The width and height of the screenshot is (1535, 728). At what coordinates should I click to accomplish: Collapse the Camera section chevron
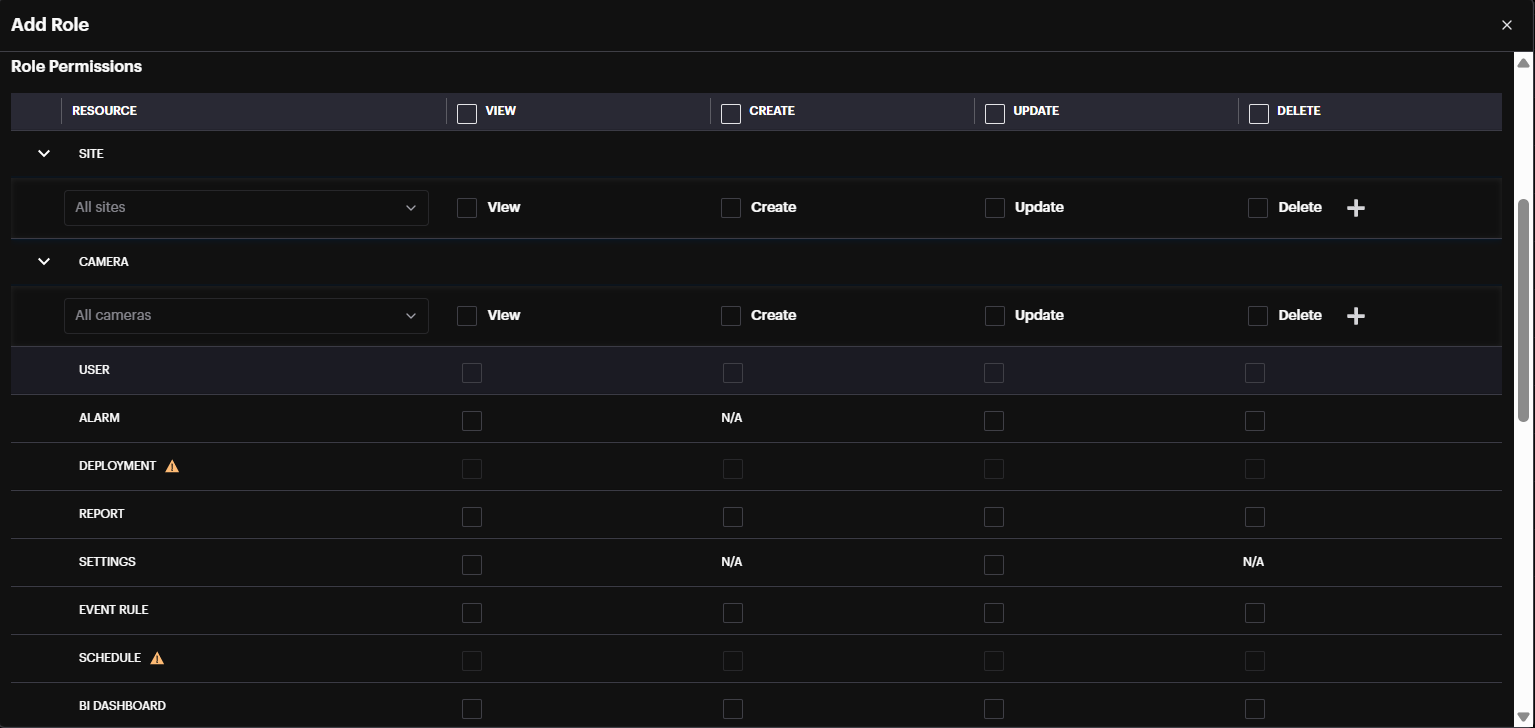(44, 262)
